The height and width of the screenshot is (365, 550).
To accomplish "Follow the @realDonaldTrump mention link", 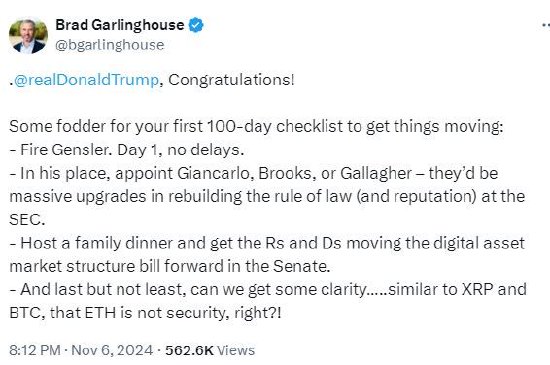I will coord(86,80).
